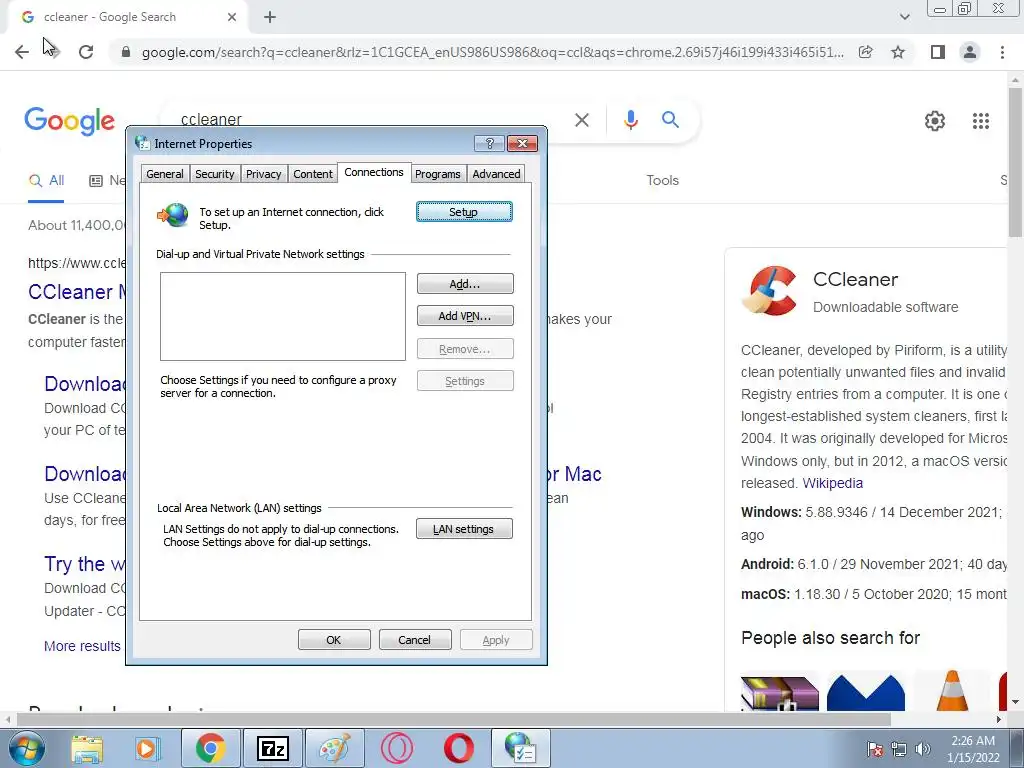
Task: Click the network tray icon
Action: click(x=899, y=749)
